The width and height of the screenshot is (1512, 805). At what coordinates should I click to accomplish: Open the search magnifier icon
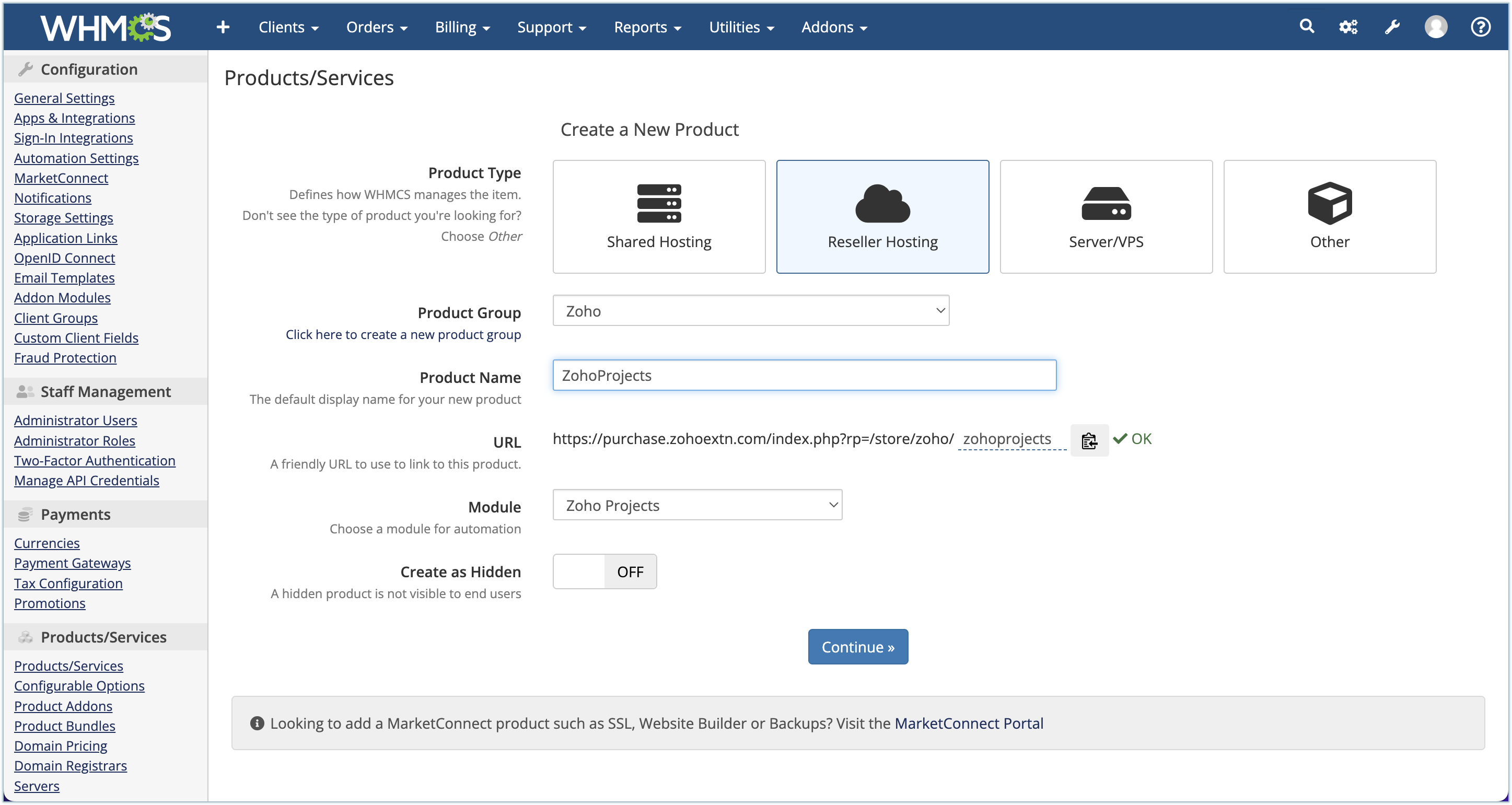pyautogui.click(x=1307, y=27)
